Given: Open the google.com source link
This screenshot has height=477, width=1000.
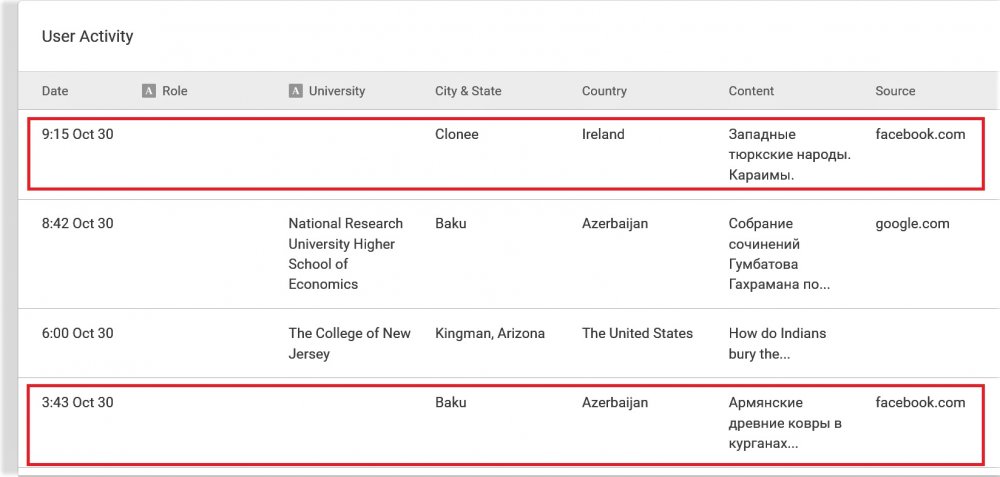Looking at the screenshot, I should pos(912,224).
